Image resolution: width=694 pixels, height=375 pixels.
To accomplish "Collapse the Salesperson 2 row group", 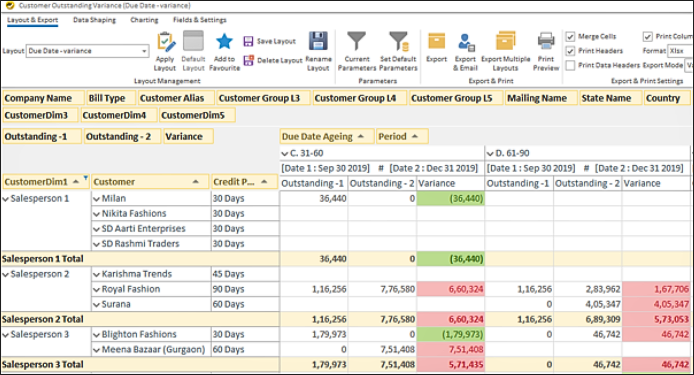I will pyautogui.click(x=6, y=274).
